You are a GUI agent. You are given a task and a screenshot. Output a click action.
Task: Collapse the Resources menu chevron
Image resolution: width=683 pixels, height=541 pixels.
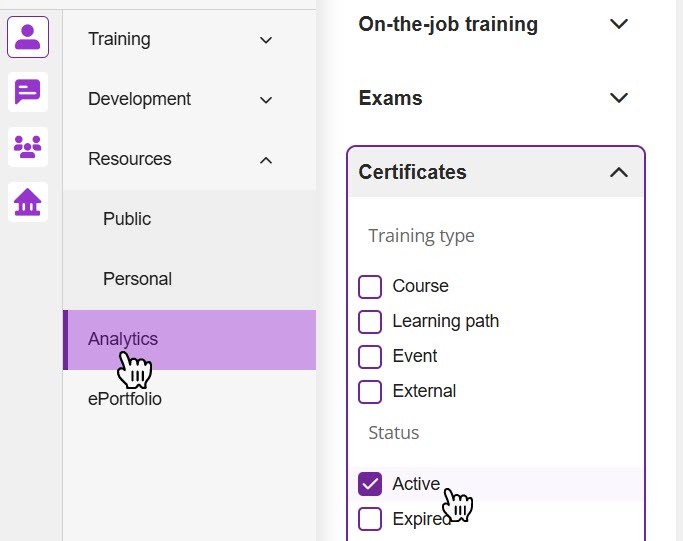click(266, 160)
